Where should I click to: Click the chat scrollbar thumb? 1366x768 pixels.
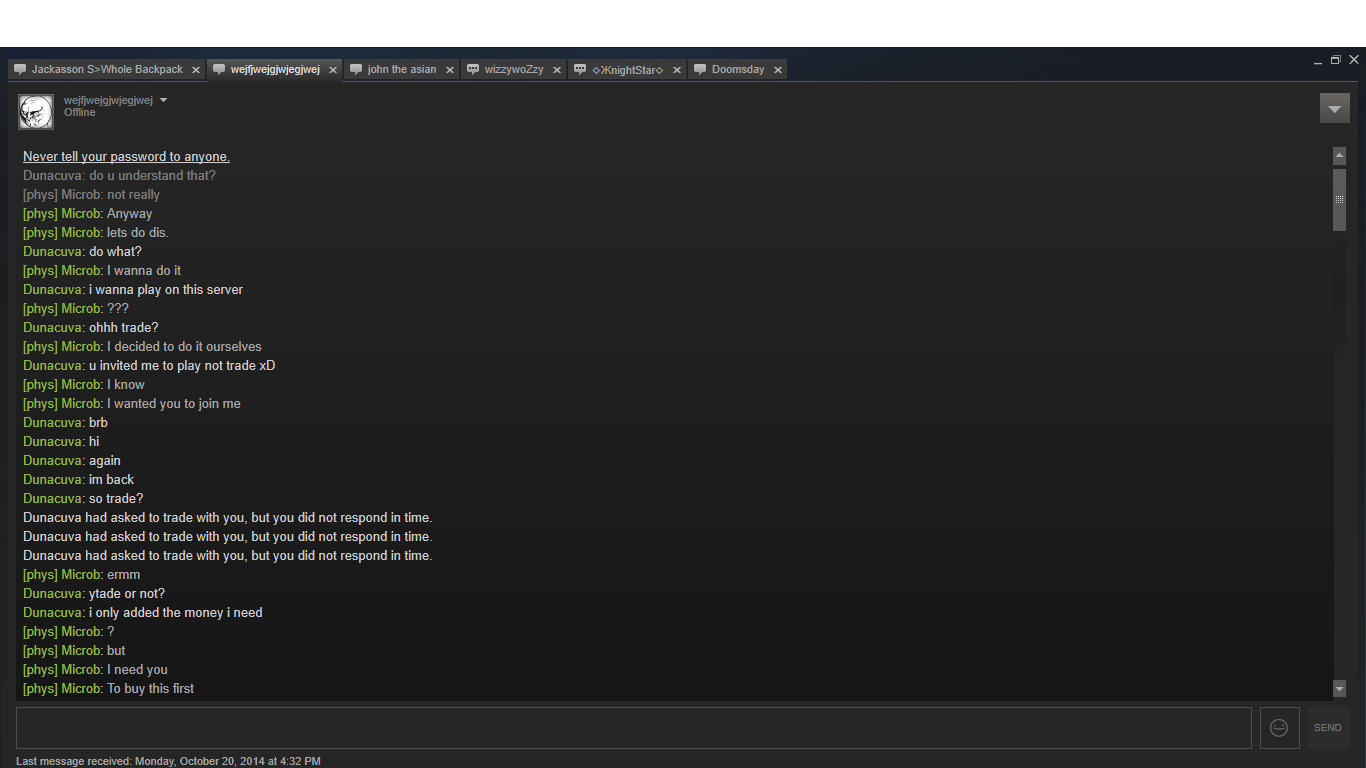click(1339, 199)
